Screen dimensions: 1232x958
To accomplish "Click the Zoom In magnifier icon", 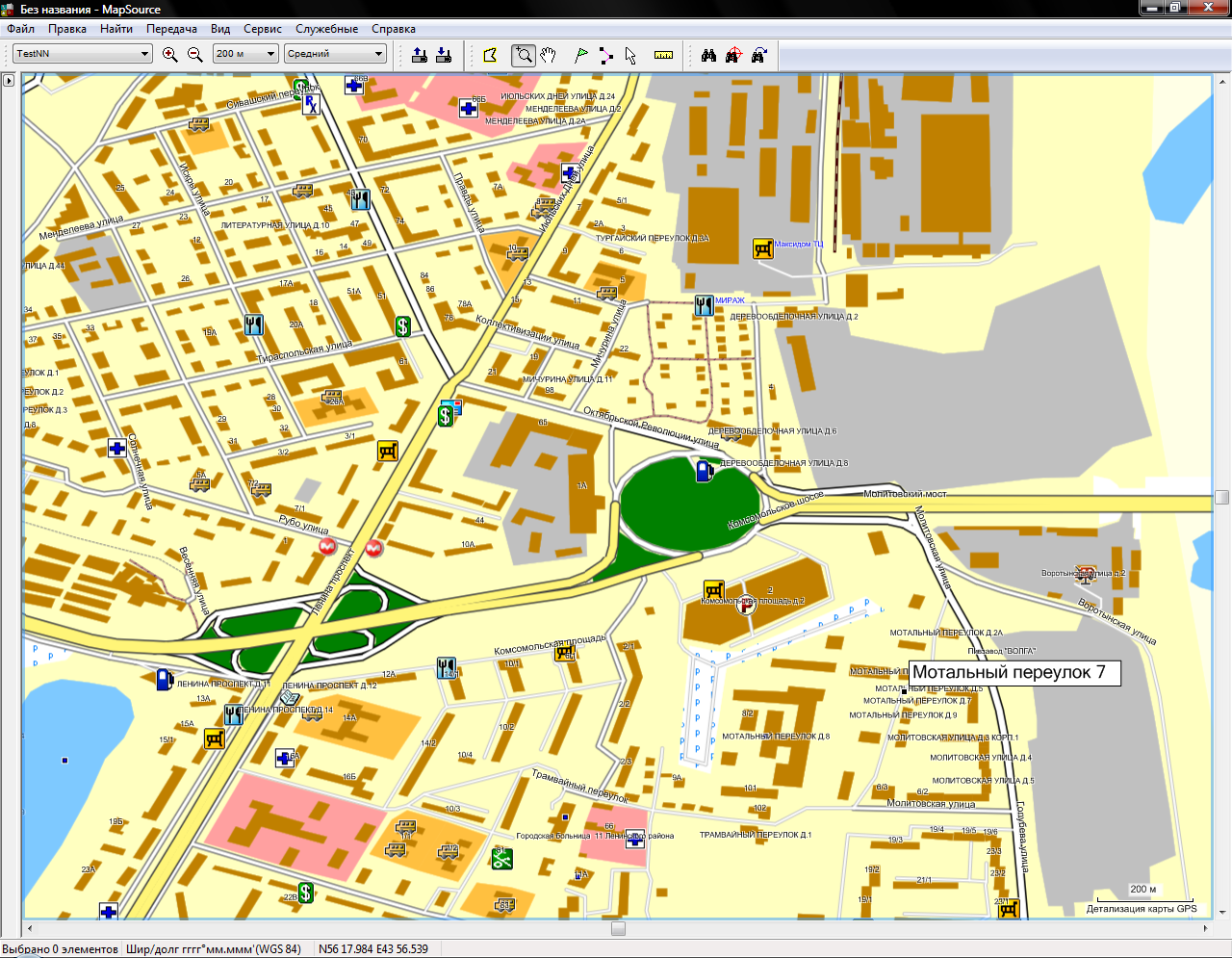I will (170, 54).
